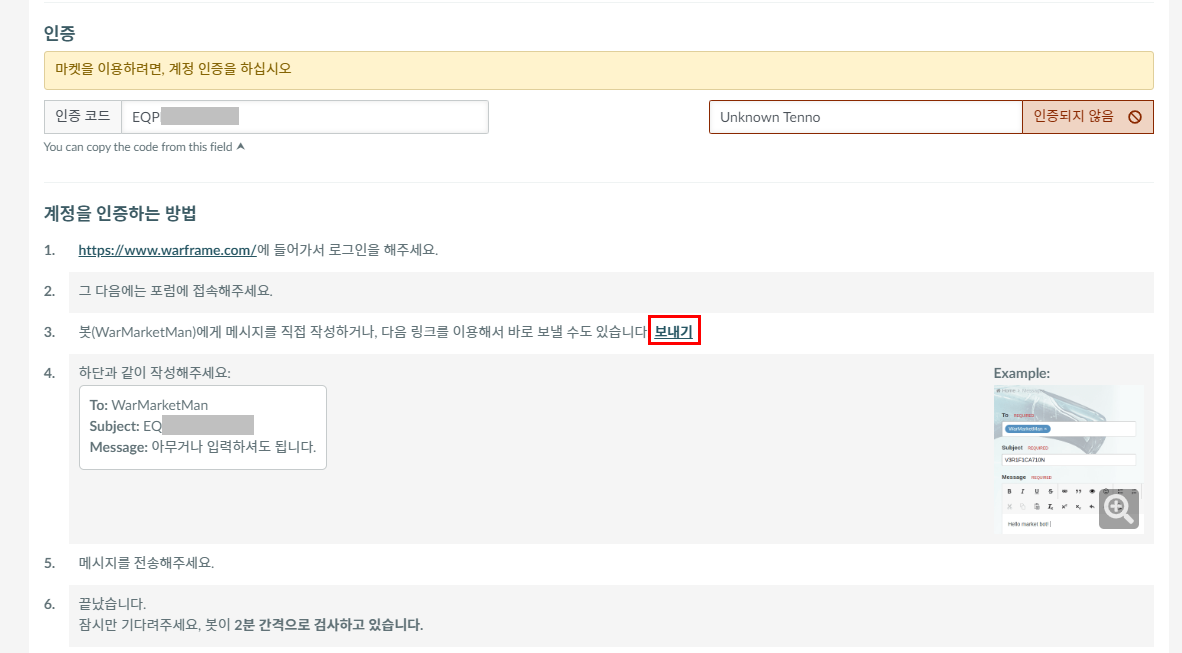
Task: Click 'You can copy the code' hint
Action: pyautogui.click(x=138, y=147)
